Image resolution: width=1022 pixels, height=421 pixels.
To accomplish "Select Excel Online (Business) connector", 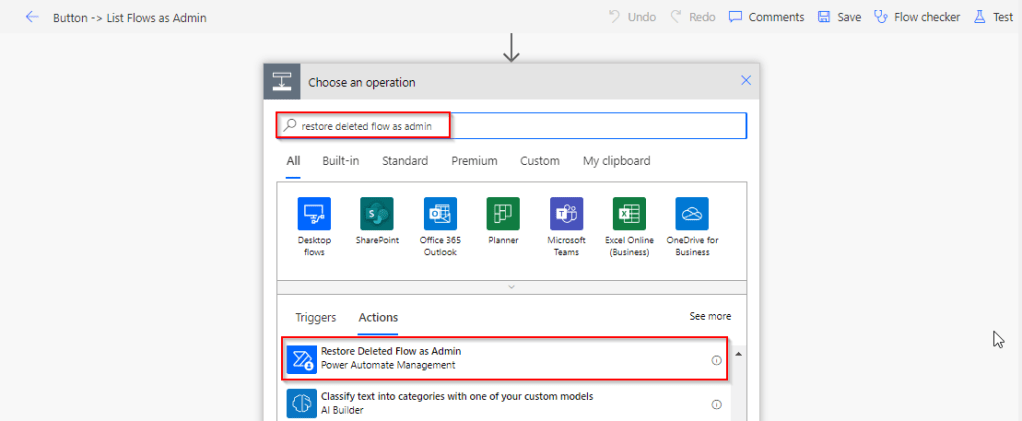I will (x=629, y=214).
